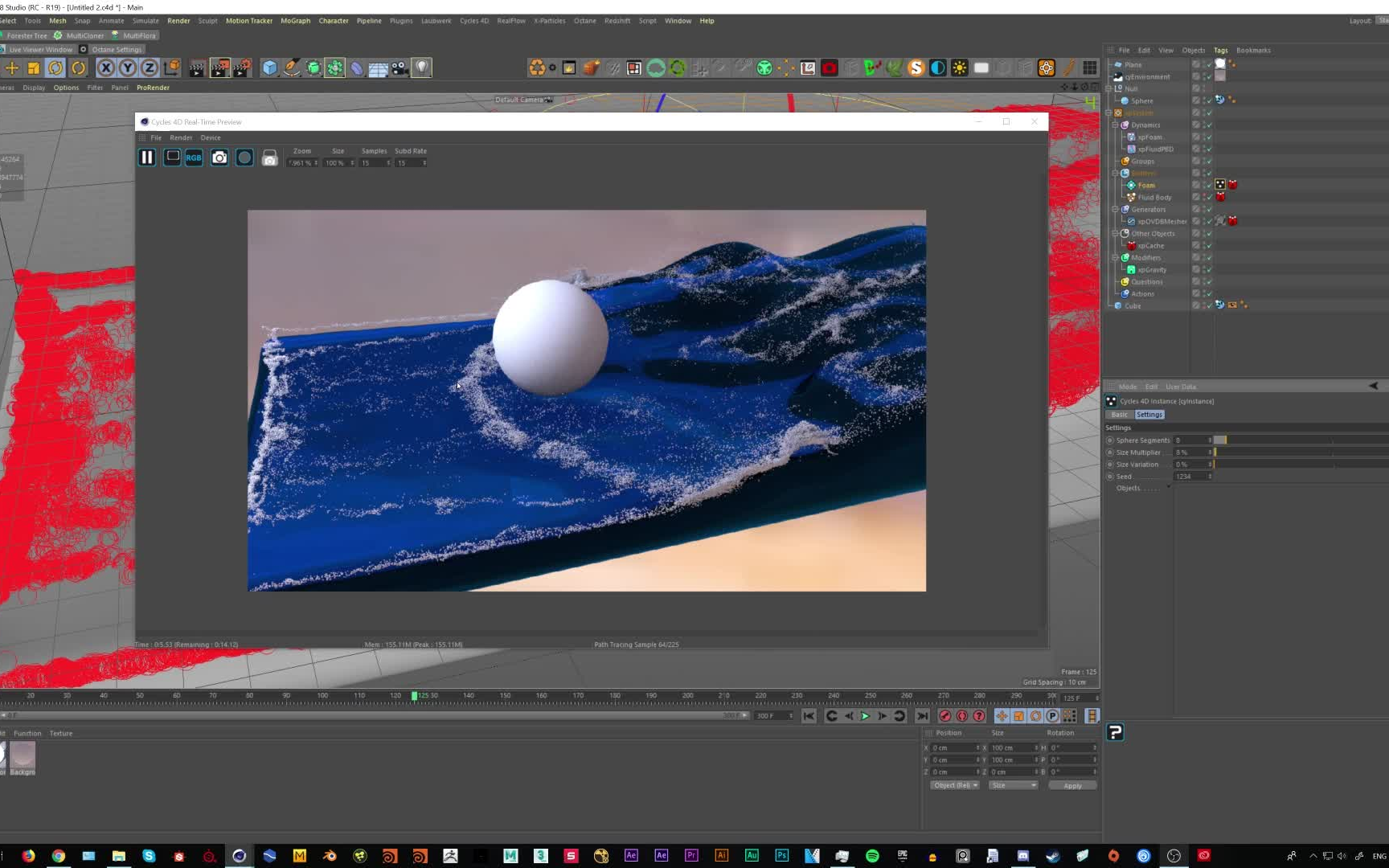The width and height of the screenshot is (1389, 868).
Task: Click the RGB display mode icon in preview
Action: click(194, 158)
